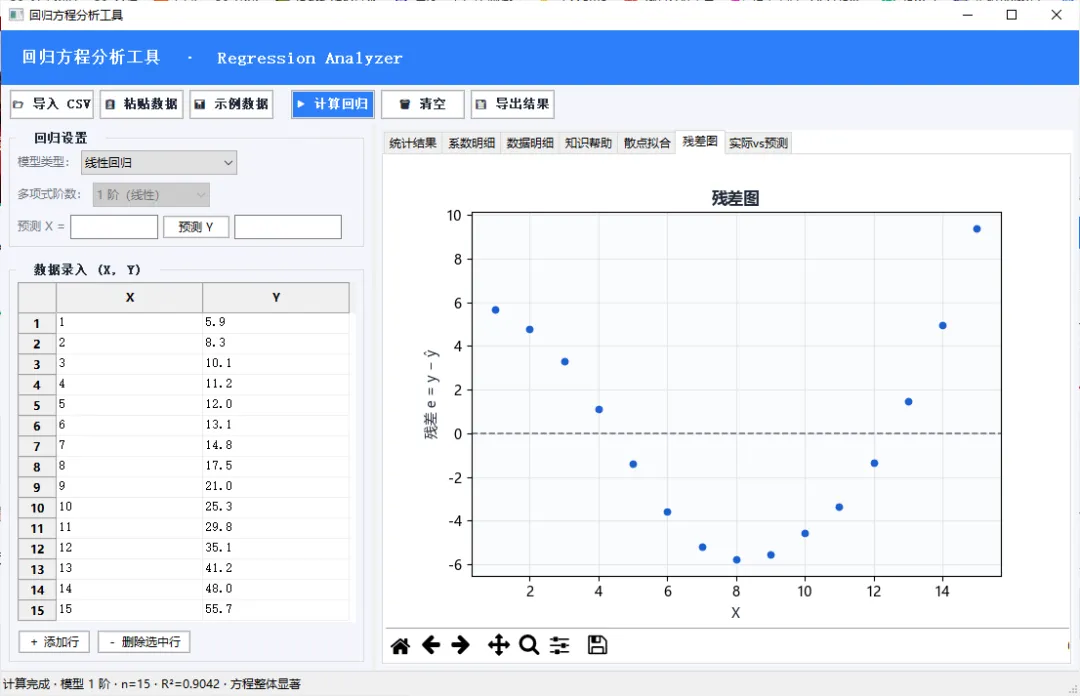This screenshot has height=696, width=1080.
Task: Click the 预测 X input field
Action: 114,227
